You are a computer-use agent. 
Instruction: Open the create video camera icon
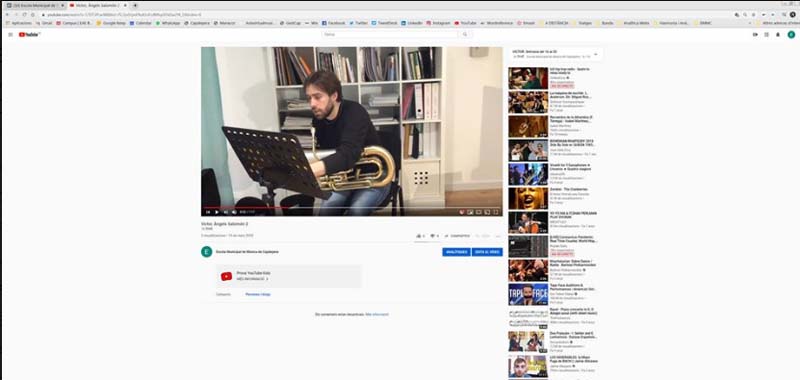pos(755,35)
